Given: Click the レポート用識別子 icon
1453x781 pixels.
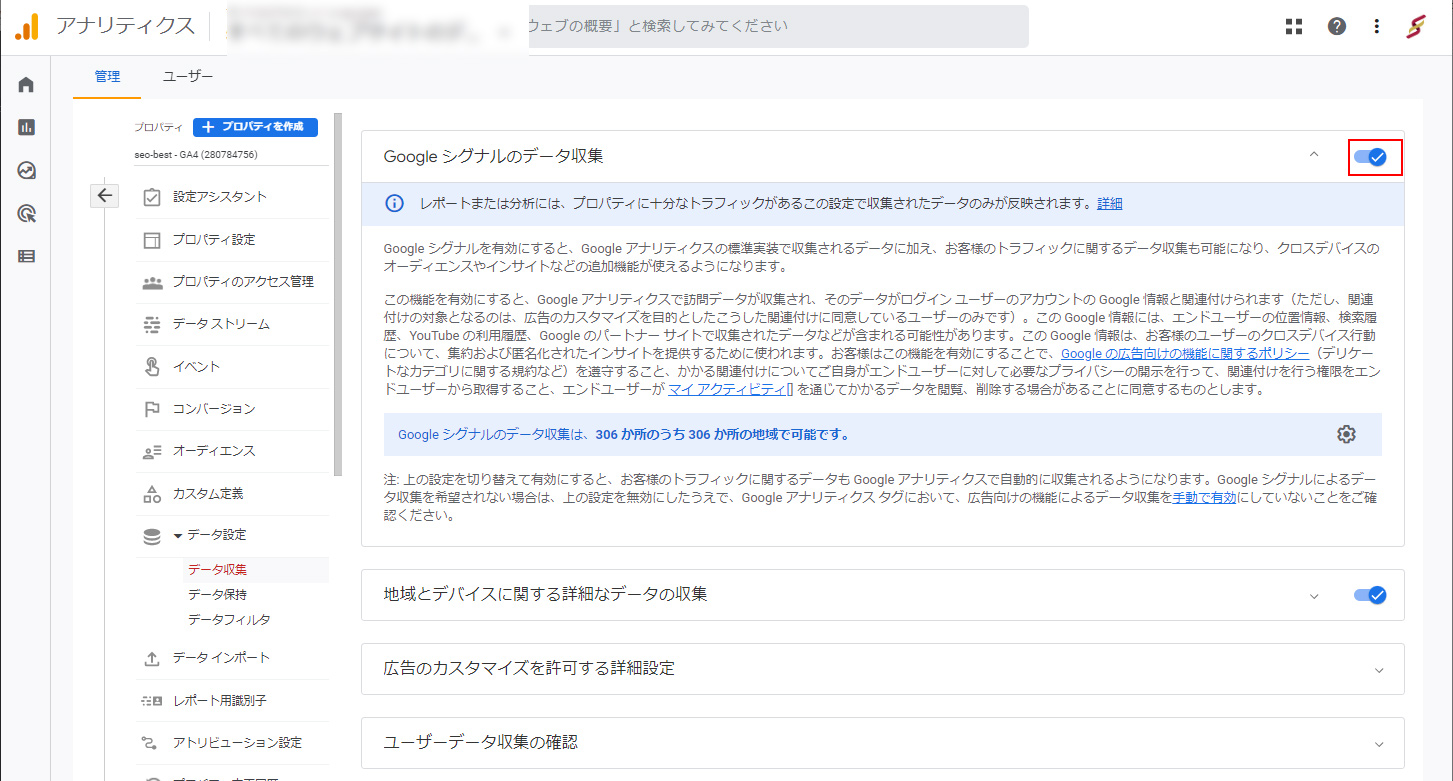Looking at the screenshot, I should pyautogui.click(x=152, y=701).
